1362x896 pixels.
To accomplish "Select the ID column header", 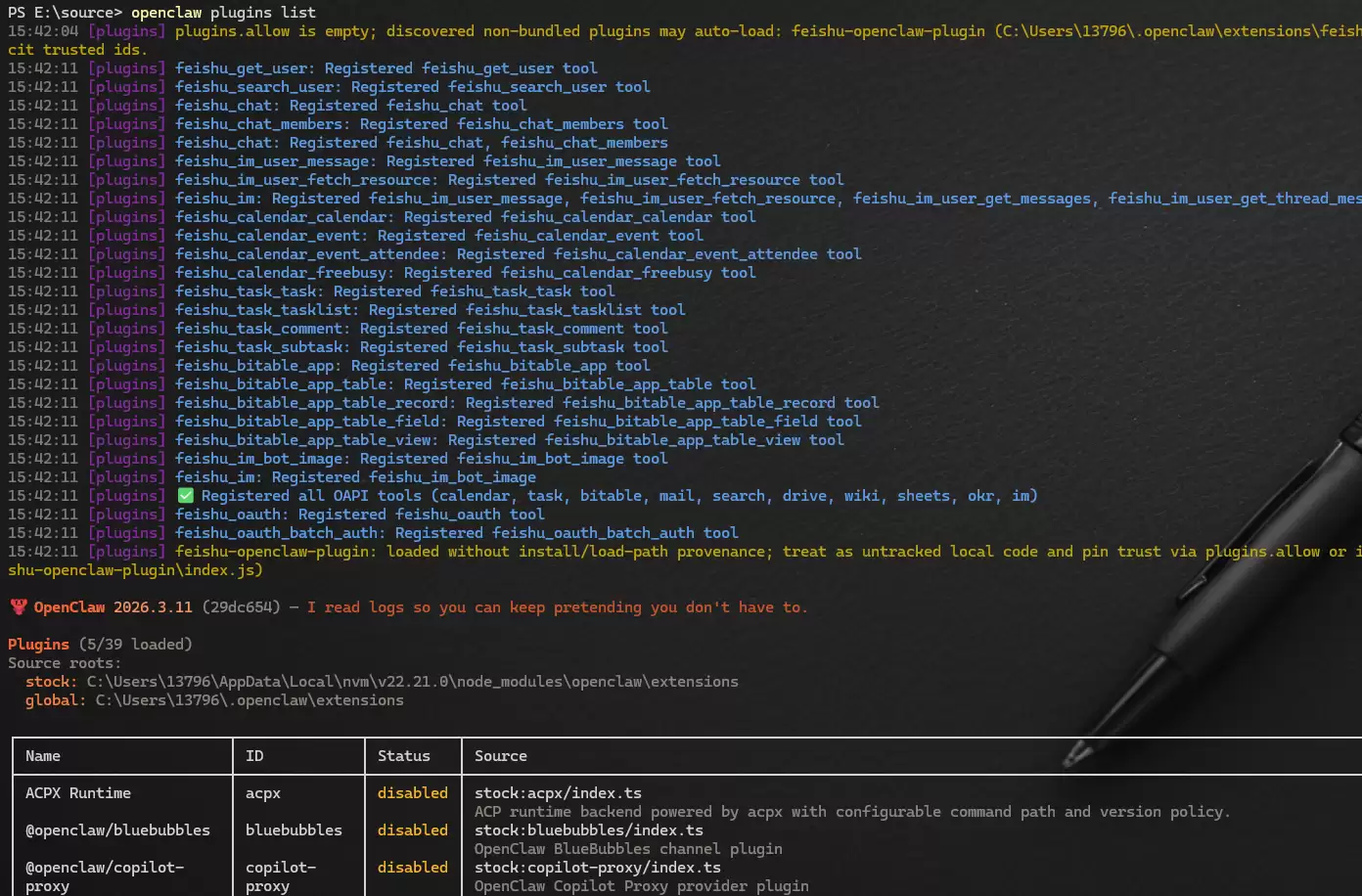I will [254, 756].
